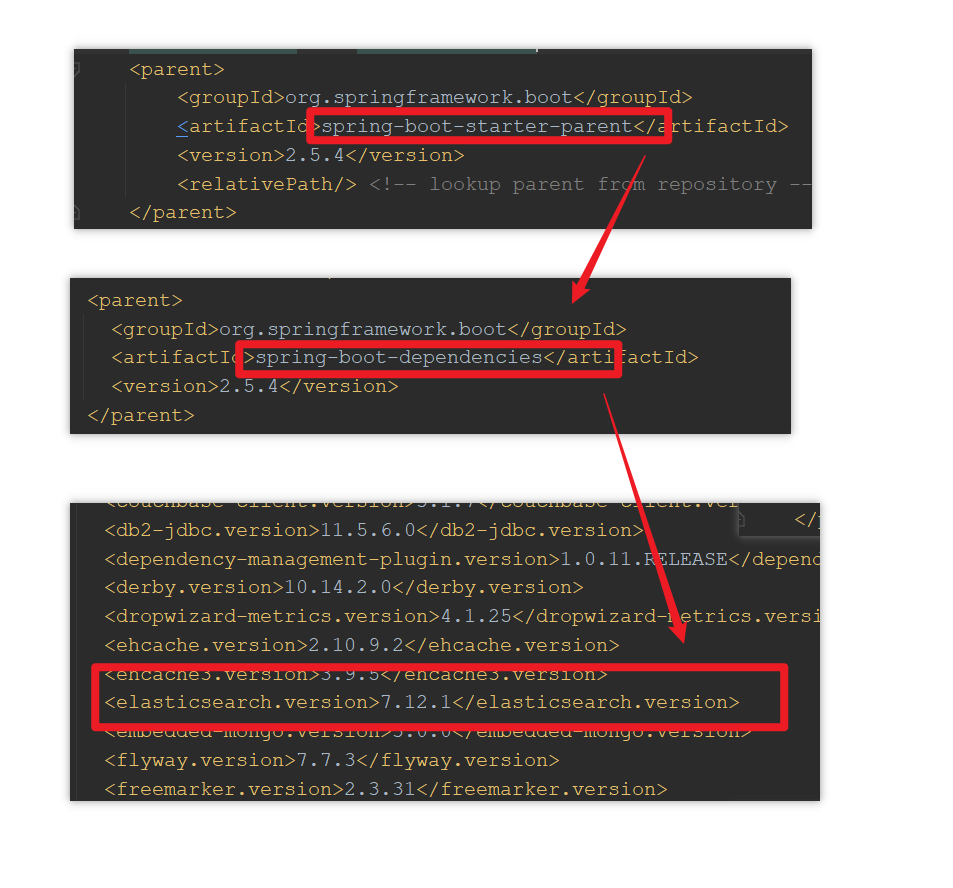Click groupId org.springframework.boot in top panel
Viewport: 953px width, 888px height.
tap(435, 98)
